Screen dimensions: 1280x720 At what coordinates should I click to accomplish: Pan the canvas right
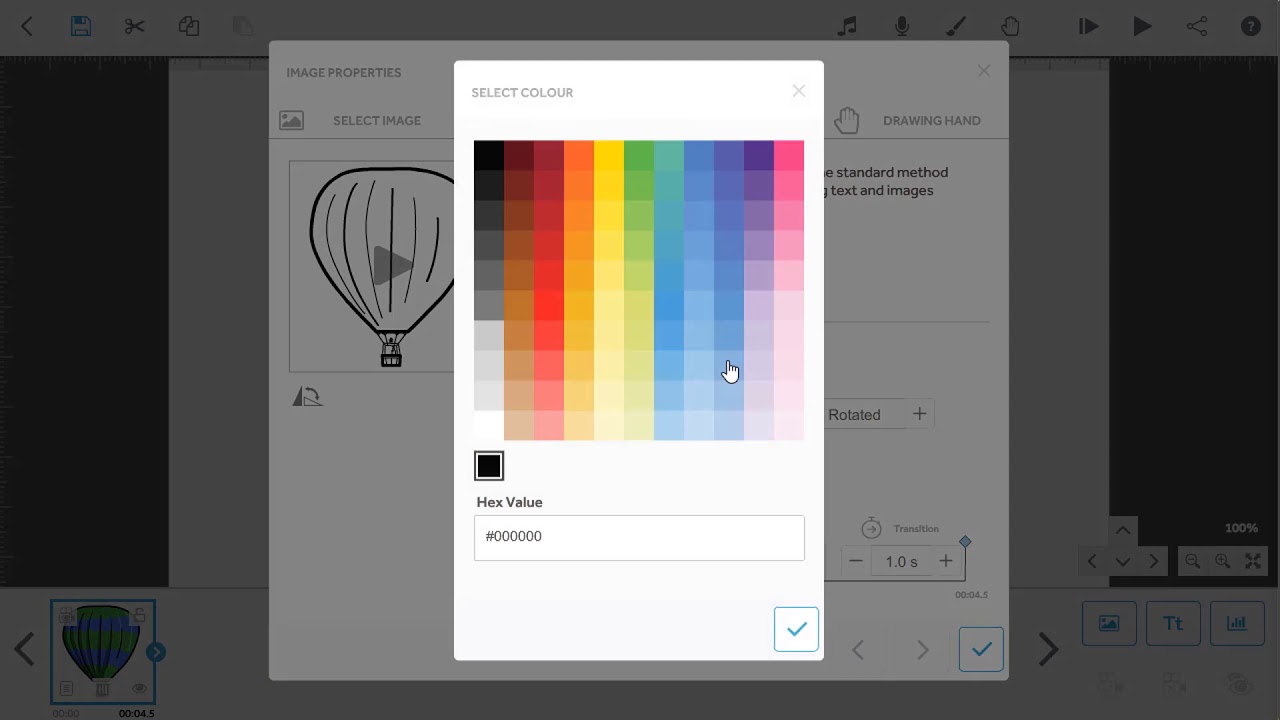[x=1153, y=562]
